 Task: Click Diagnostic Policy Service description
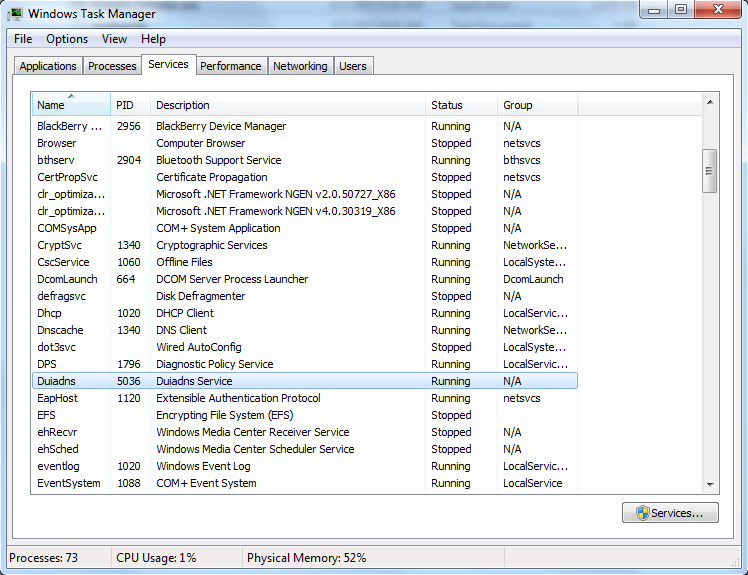click(x=215, y=364)
